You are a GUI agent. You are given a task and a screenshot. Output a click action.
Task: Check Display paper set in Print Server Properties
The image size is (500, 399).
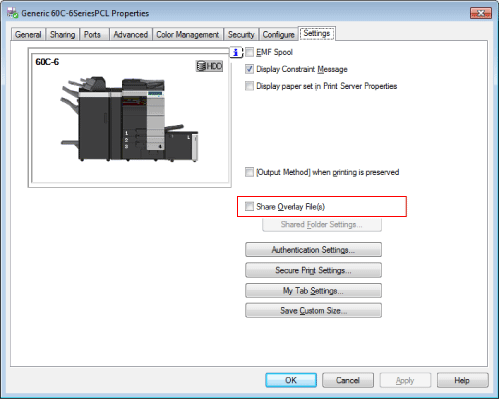249,86
